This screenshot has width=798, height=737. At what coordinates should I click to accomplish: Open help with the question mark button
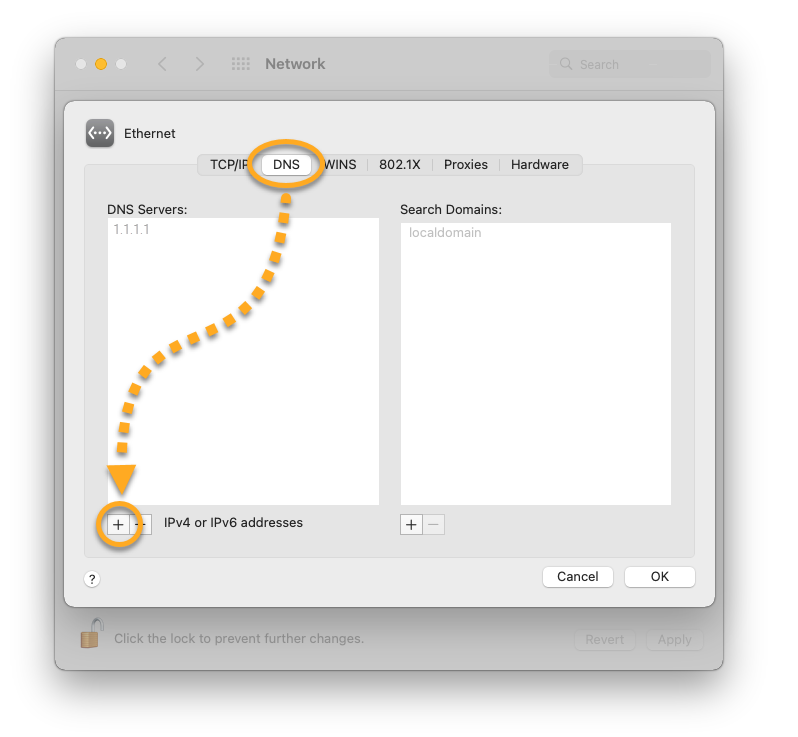(92, 579)
